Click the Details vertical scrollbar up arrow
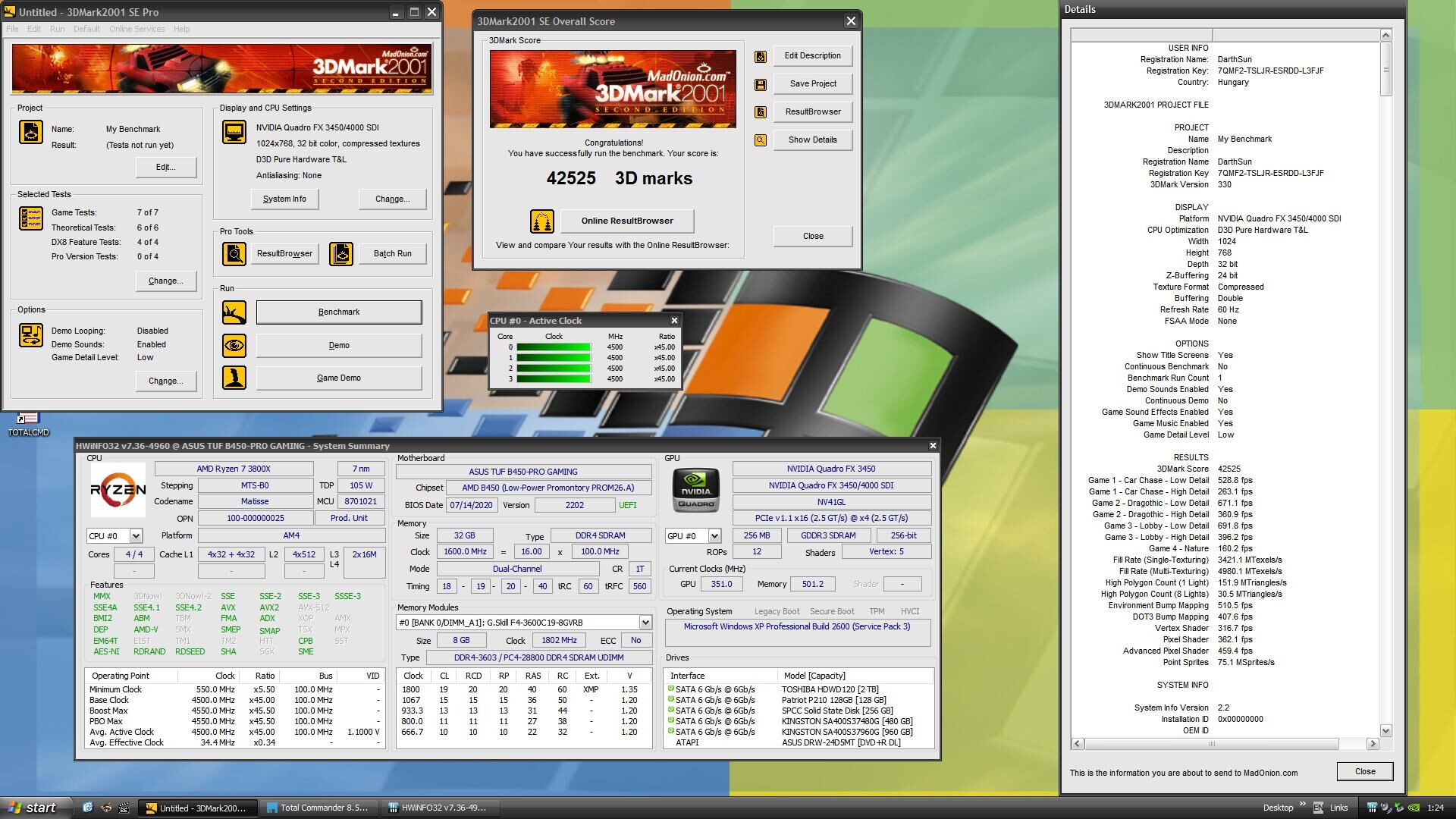Viewport: 1456px width, 819px height. point(1385,35)
